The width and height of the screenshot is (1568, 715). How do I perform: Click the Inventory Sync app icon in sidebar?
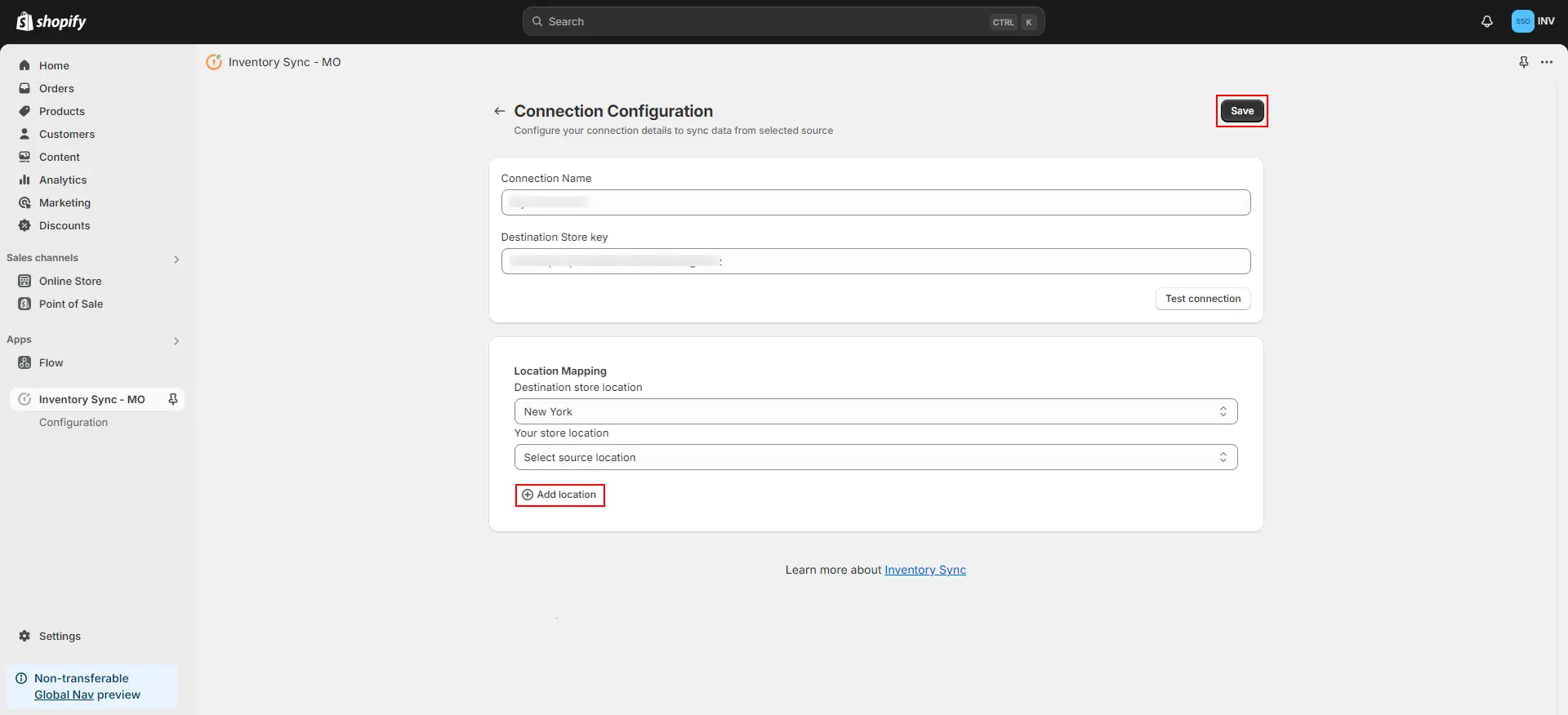pos(24,399)
